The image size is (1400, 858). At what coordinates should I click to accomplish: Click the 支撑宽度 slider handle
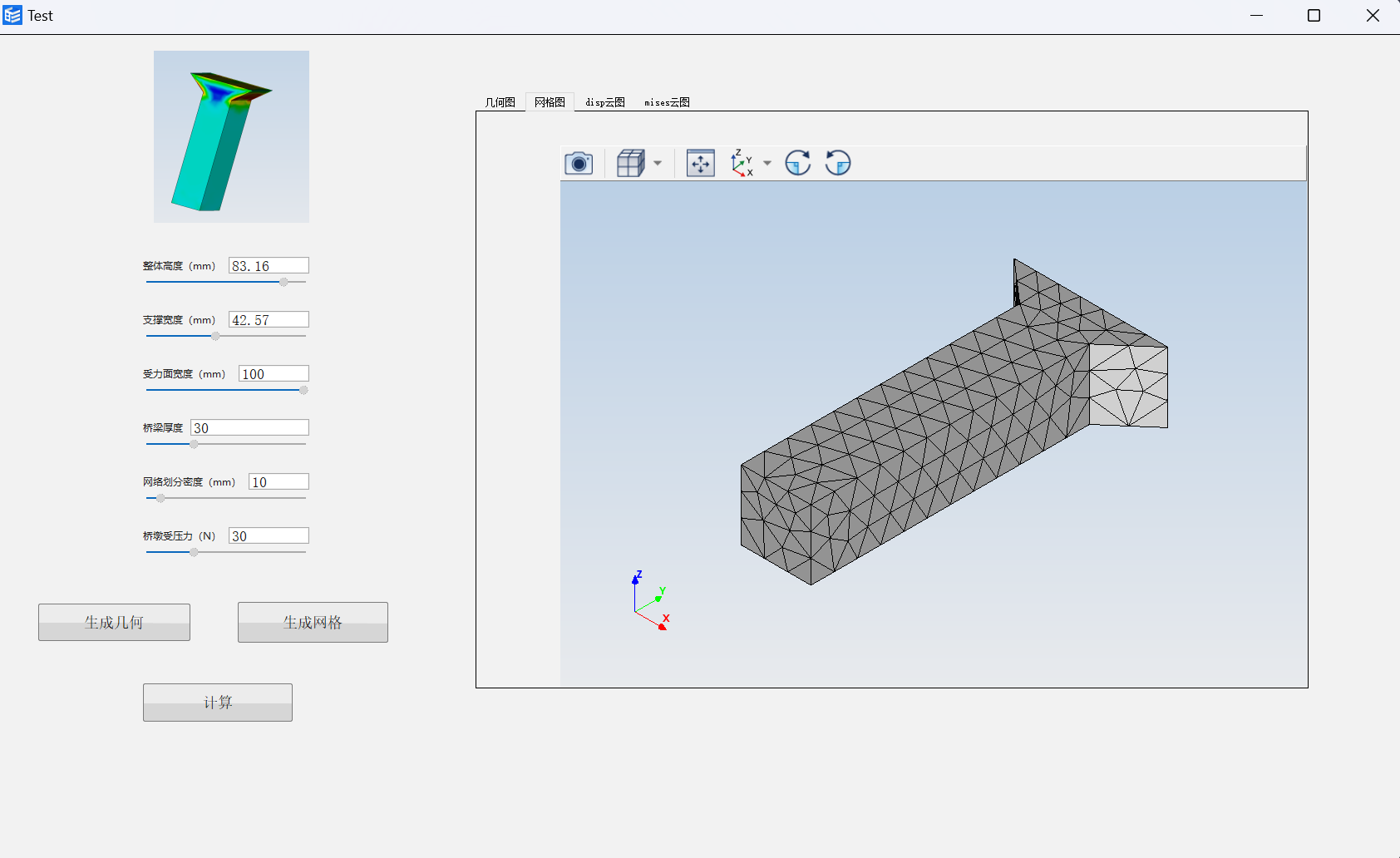pyautogui.click(x=215, y=336)
